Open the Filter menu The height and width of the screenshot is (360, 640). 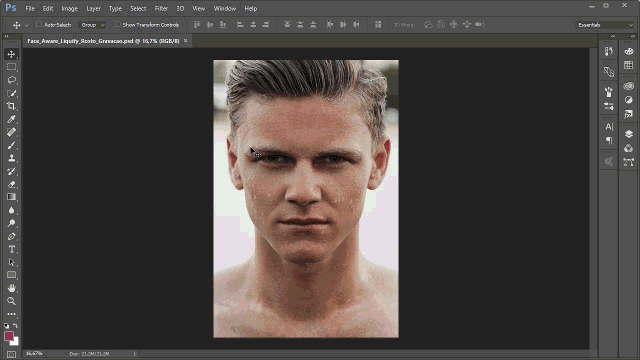pos(161,8)
